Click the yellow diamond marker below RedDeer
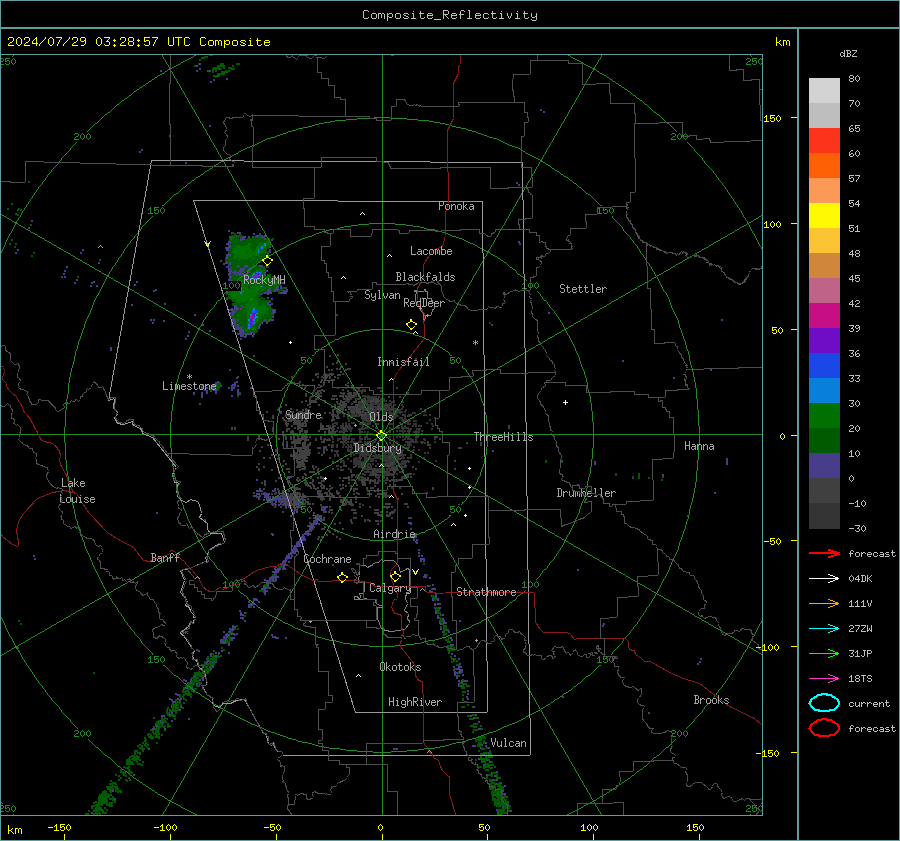Image resolution: width=900 pixels, height=841 pixels. pos(412,325)
